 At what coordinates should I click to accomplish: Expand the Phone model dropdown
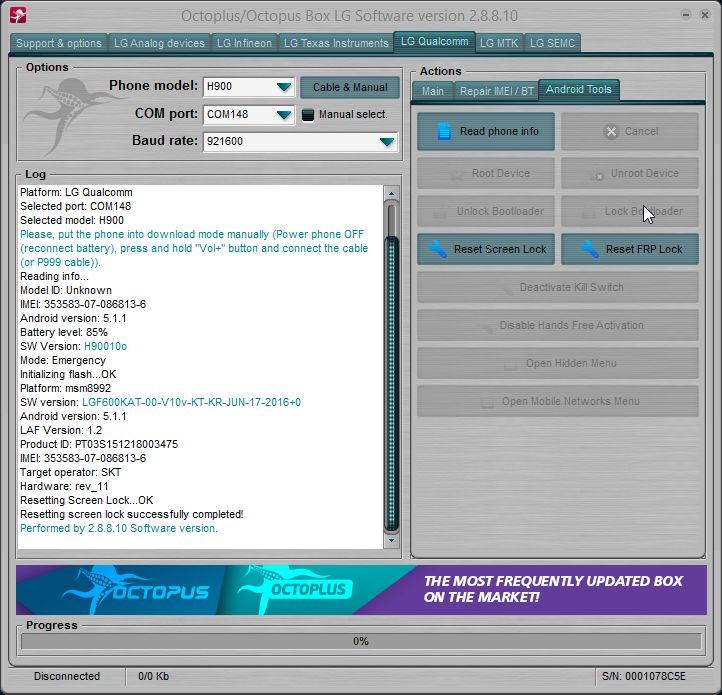pos(284,87)
